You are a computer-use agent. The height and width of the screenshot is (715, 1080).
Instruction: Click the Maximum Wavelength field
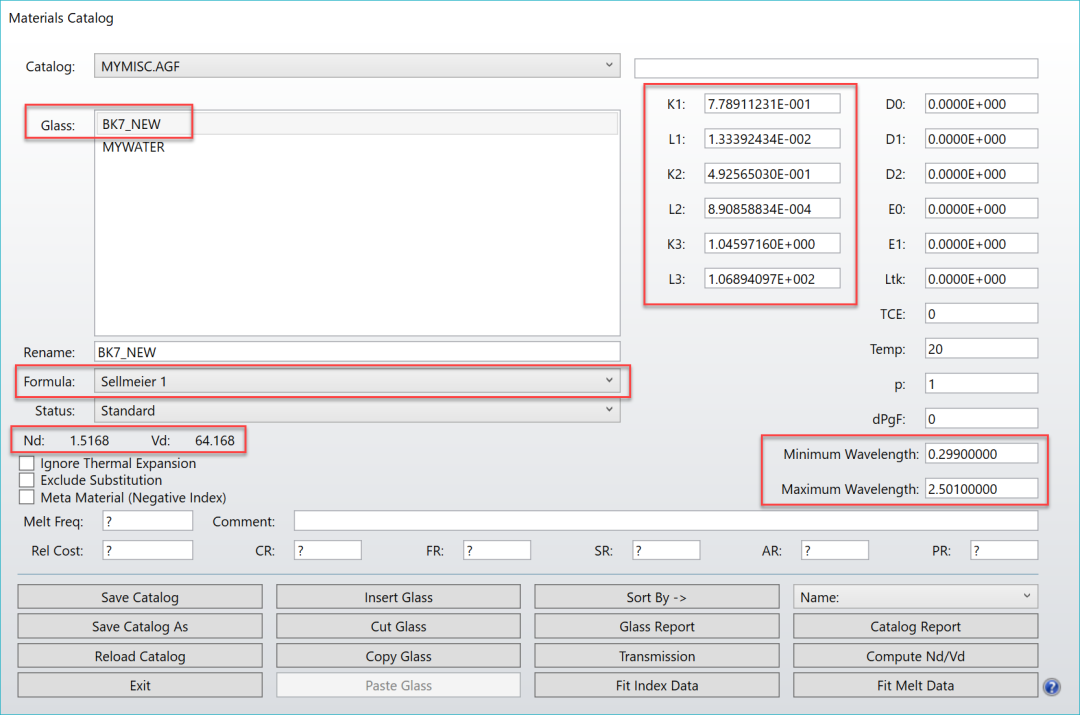tap(981, 489)
